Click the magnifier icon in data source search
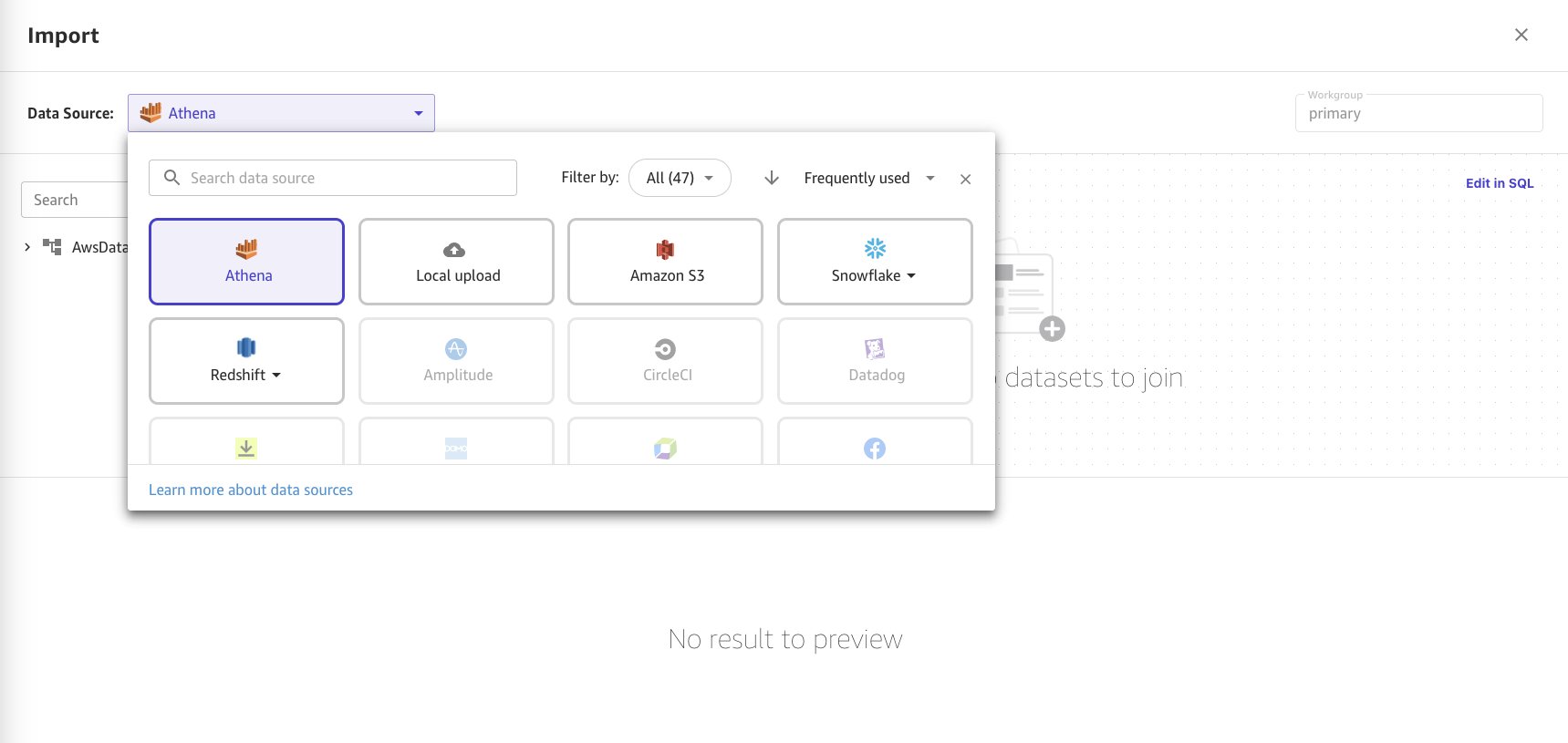This screenshot has height=743, width=1568. (x=171, y=178)
